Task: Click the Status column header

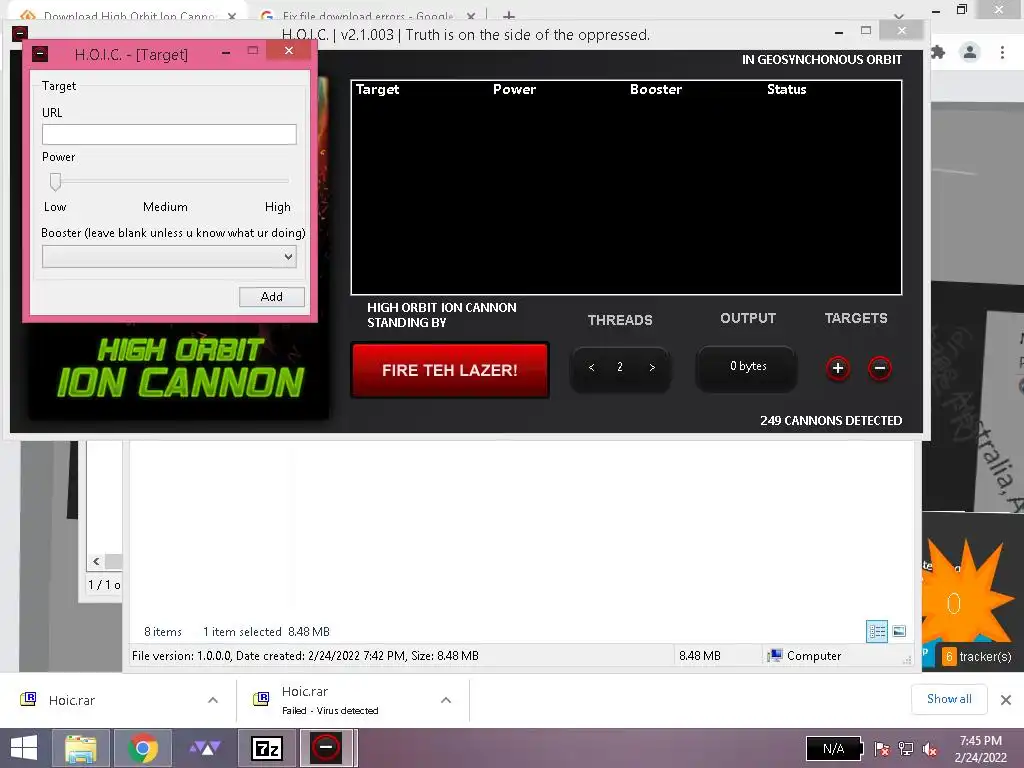Action: click(786, 89)
